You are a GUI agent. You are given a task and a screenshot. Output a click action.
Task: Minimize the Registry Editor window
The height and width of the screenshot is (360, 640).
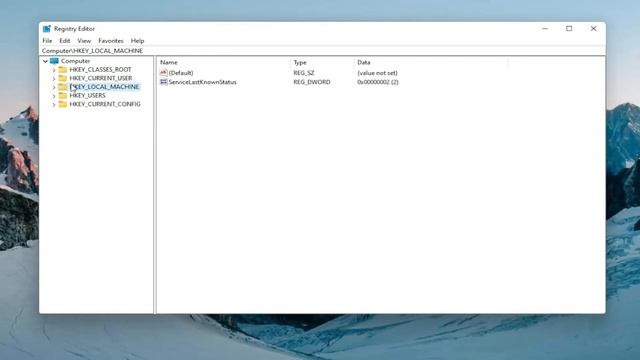tap(545, 29)
